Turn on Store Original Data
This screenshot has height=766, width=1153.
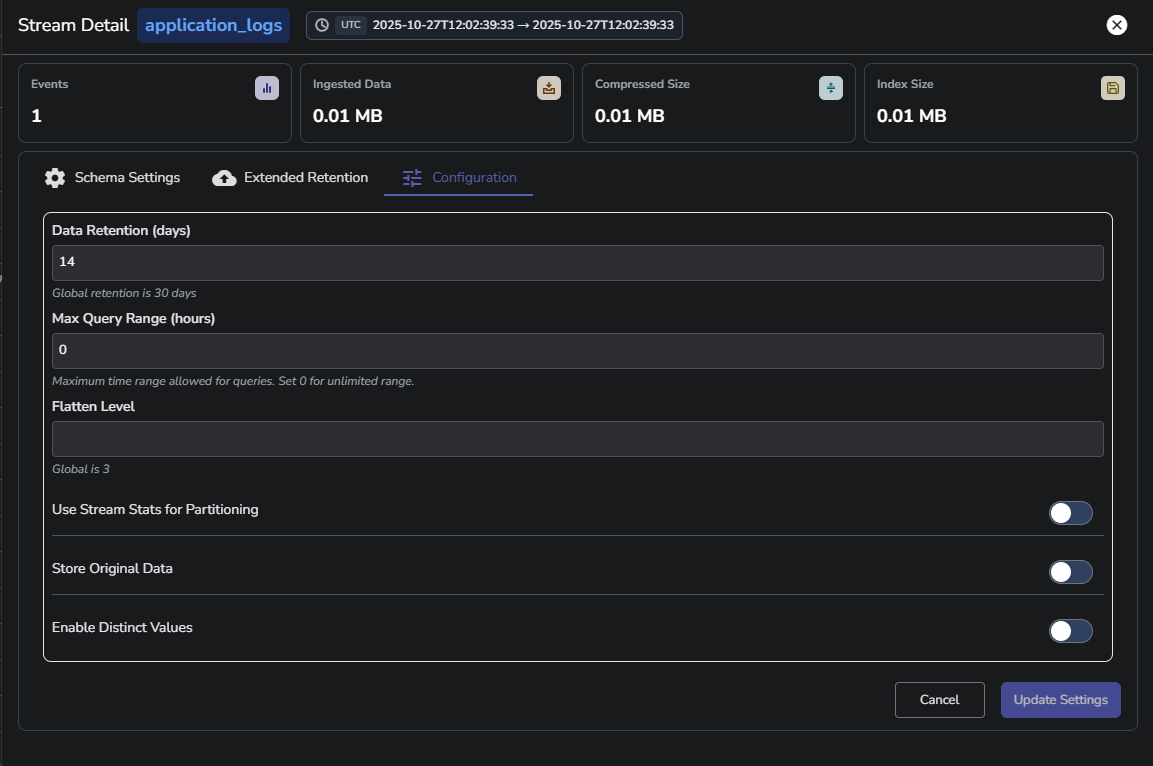pos(1070,571)
